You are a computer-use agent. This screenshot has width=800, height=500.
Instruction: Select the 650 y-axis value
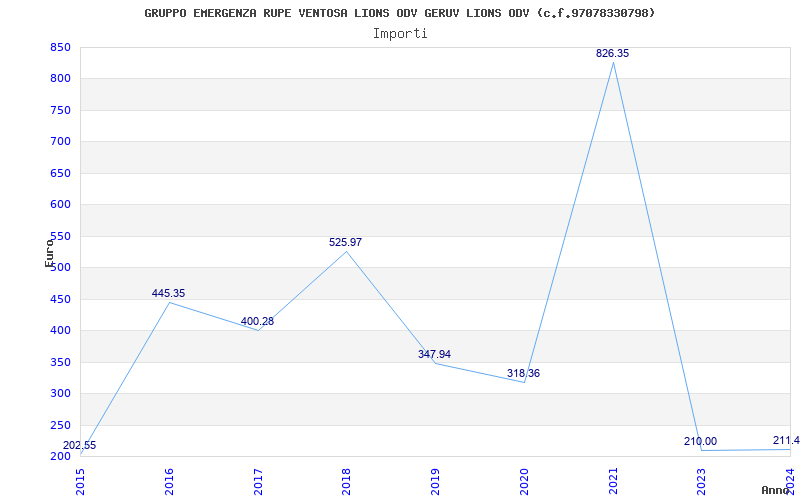[x=60, y=173]
